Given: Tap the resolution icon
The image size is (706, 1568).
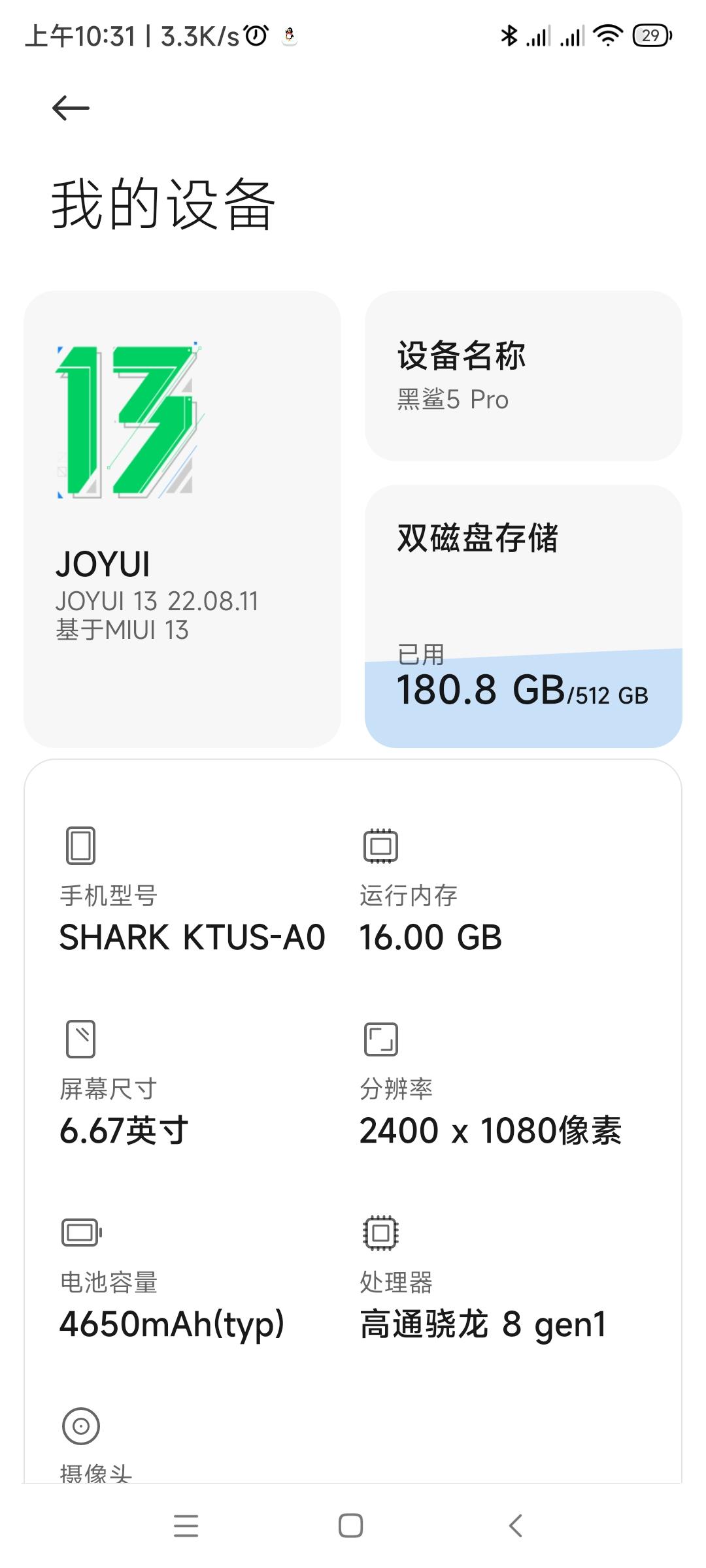Looking at the screenshot, I should [380, 1039].
